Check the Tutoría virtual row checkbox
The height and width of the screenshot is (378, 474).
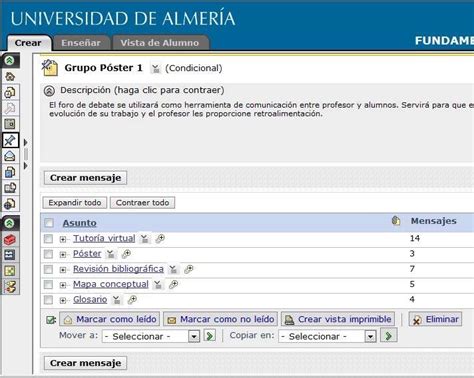[48, 239]
